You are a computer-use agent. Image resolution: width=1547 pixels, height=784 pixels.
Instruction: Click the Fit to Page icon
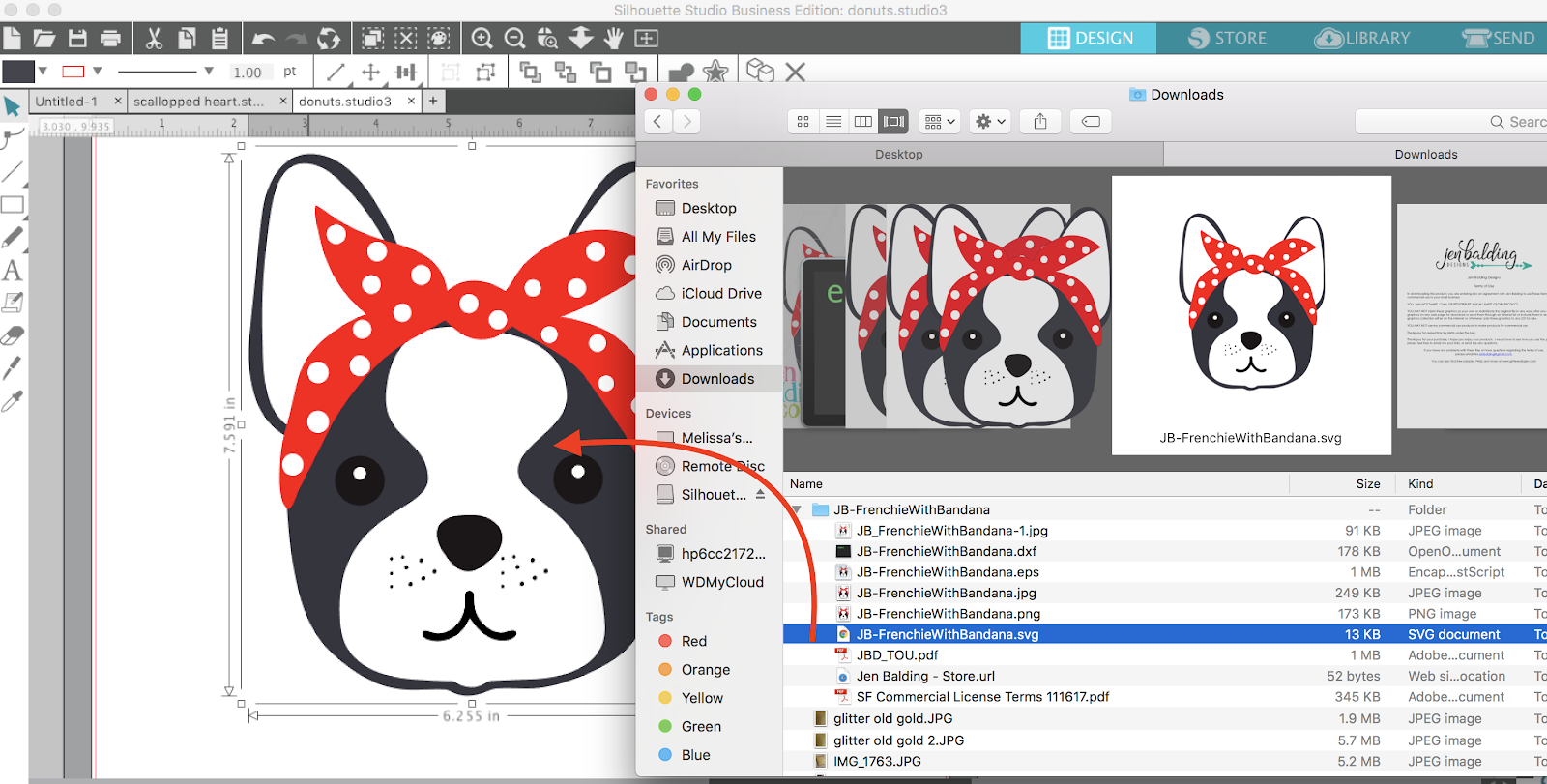pos(646,39)
